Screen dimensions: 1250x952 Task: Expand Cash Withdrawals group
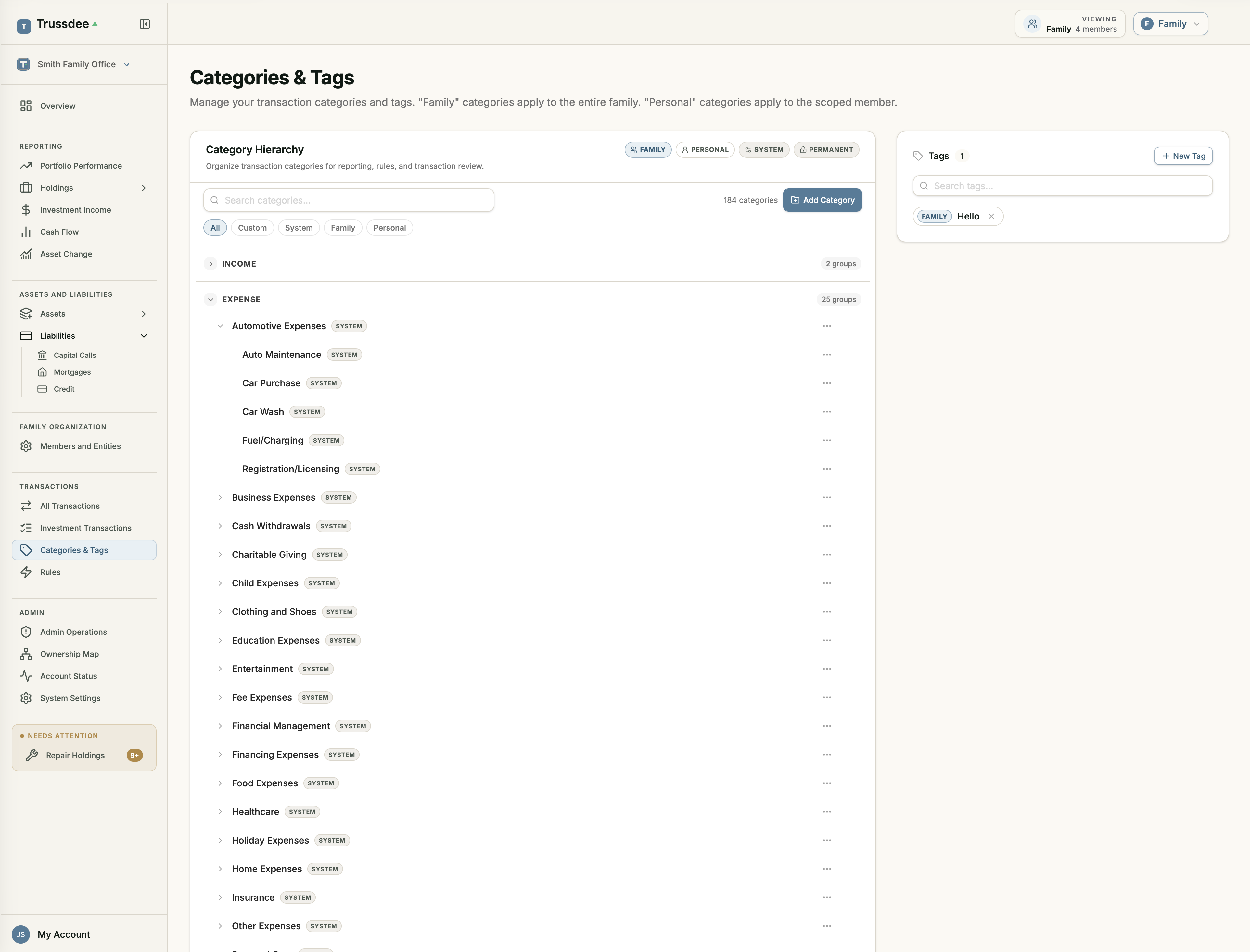tap(220, 526)
